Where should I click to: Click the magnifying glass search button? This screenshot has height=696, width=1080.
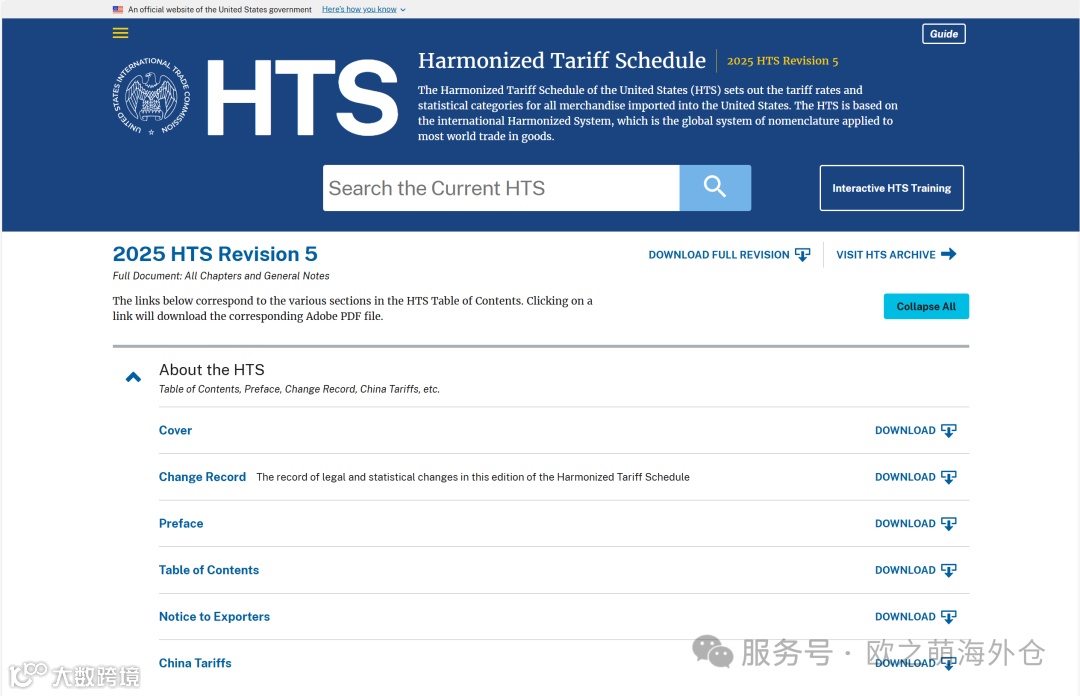click(715, 187)
